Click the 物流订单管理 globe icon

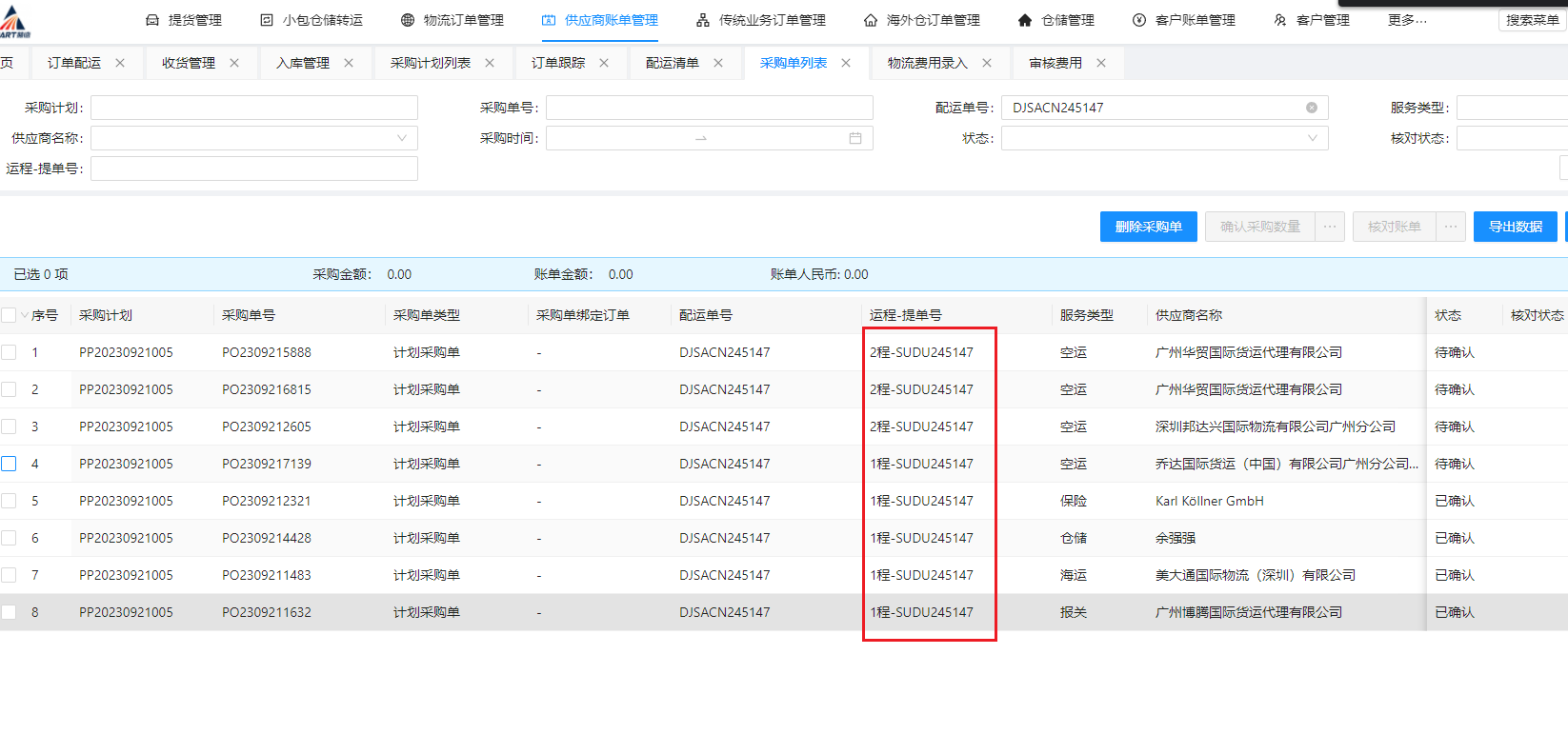[408, 20]
